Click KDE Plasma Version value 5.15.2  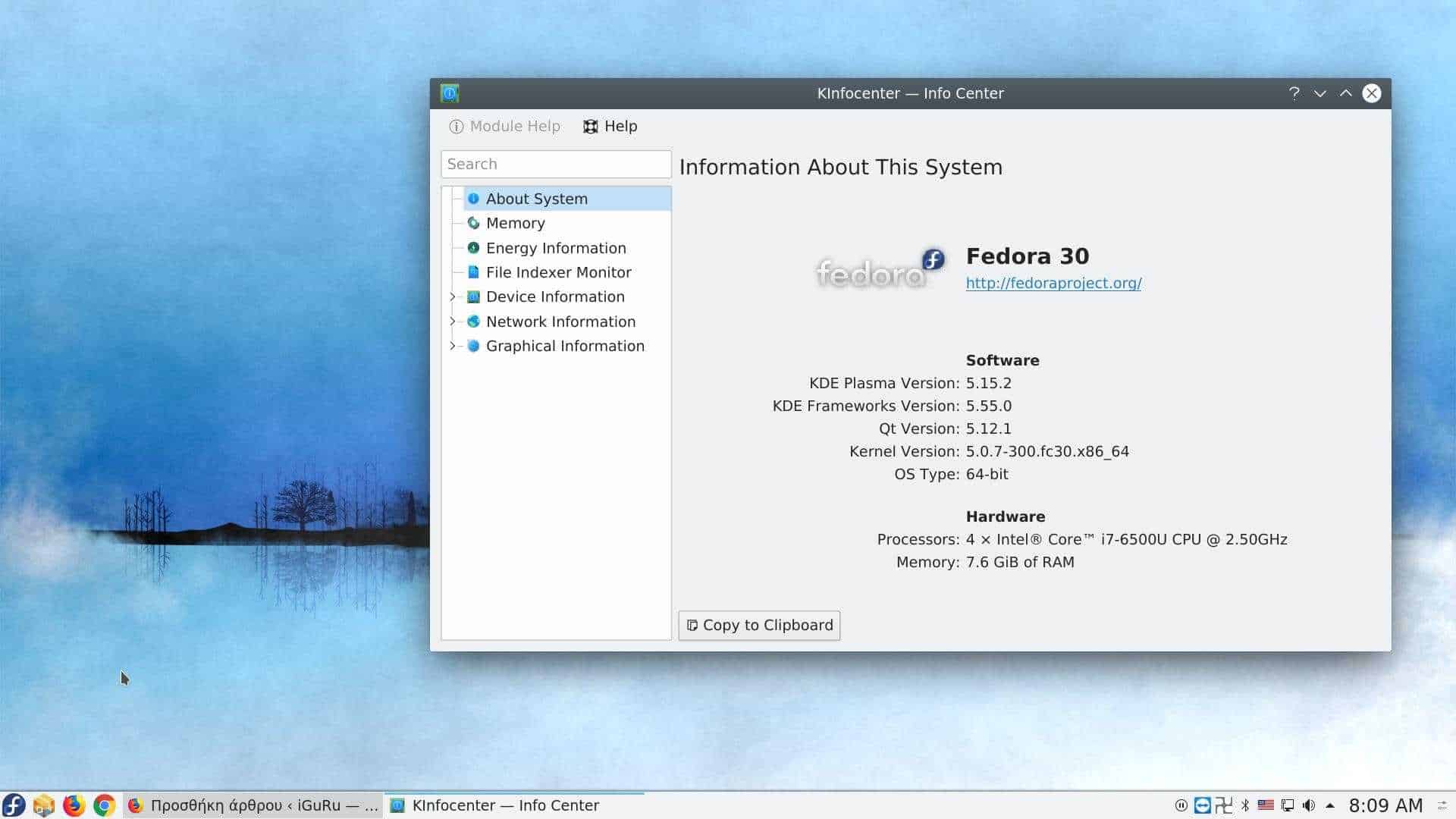point(988,384)
